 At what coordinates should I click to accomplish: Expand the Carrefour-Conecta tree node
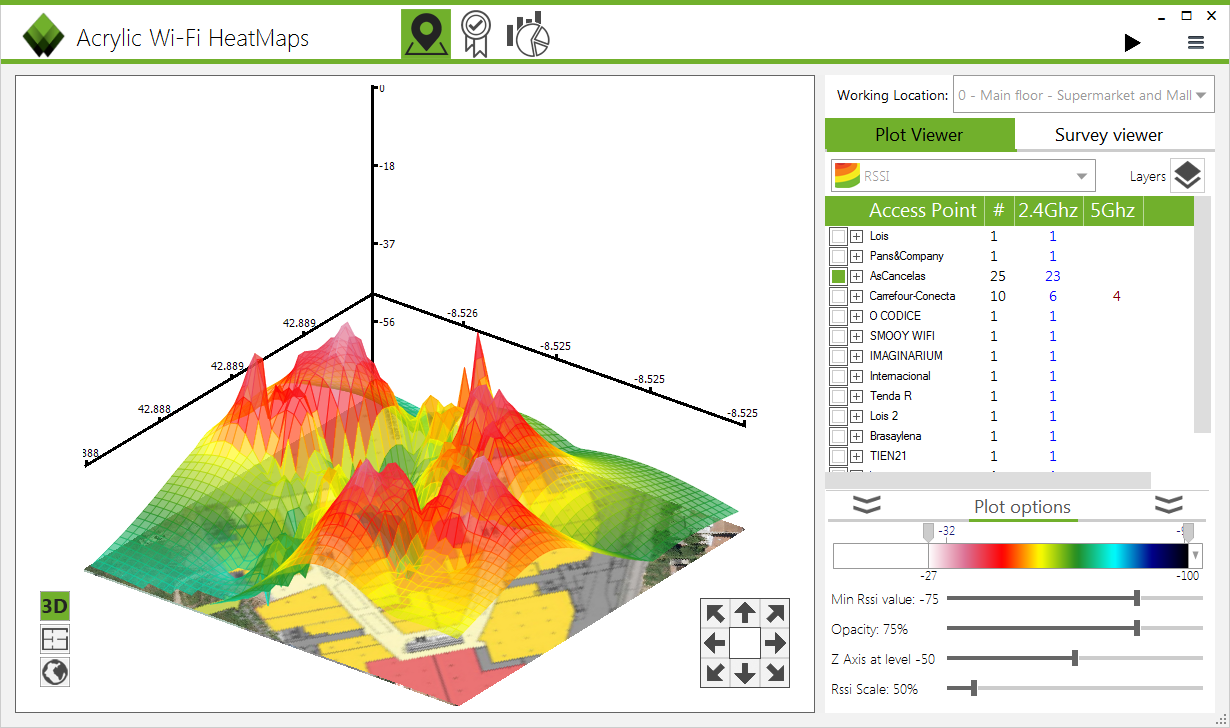857,296
